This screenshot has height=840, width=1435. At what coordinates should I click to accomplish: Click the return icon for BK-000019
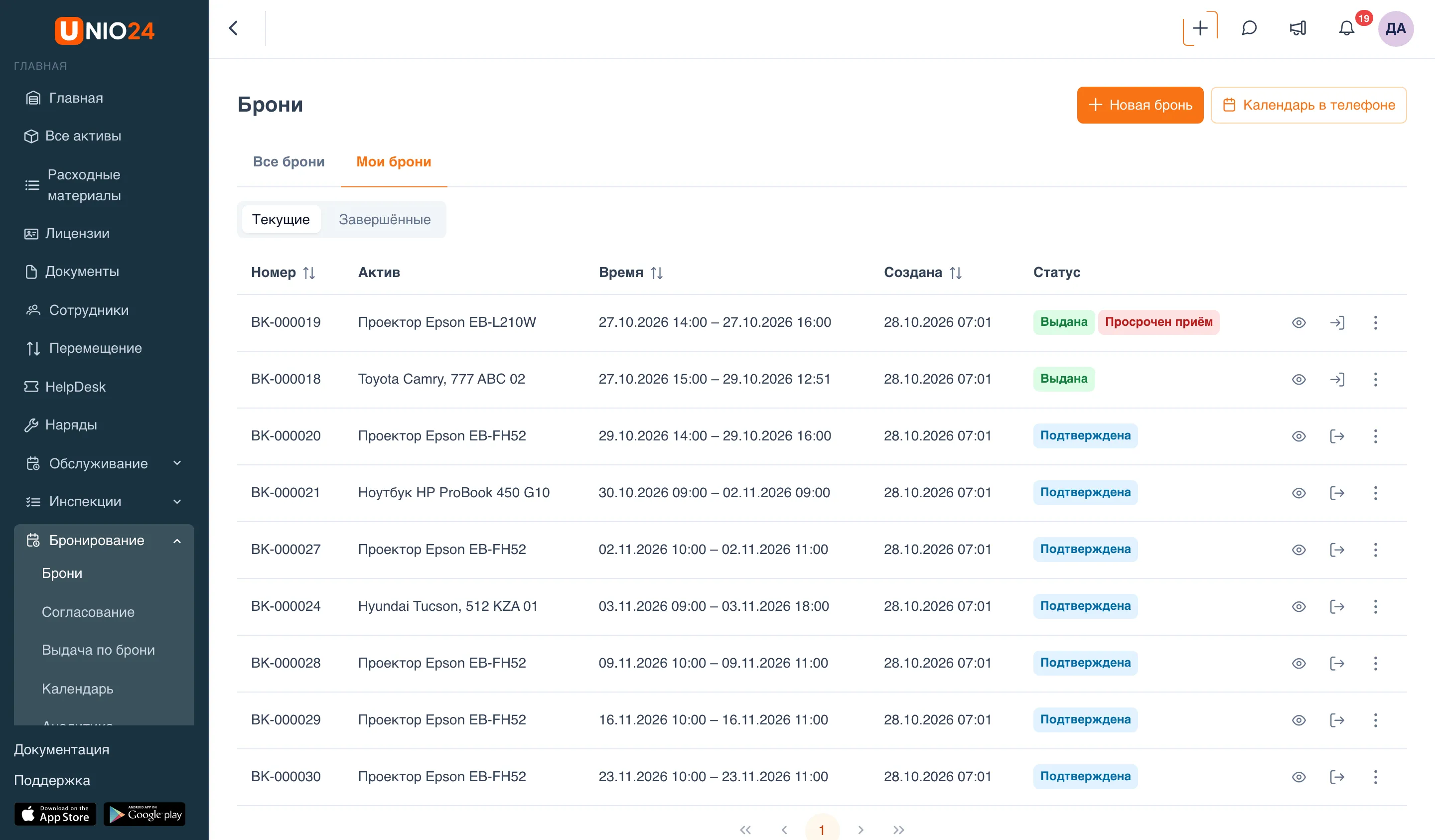pos(1337,323)
